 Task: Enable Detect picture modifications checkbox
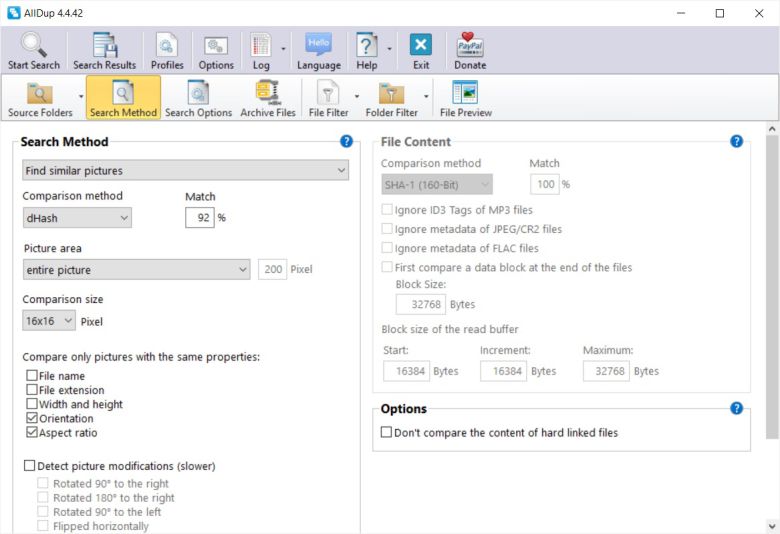point(29,466)
